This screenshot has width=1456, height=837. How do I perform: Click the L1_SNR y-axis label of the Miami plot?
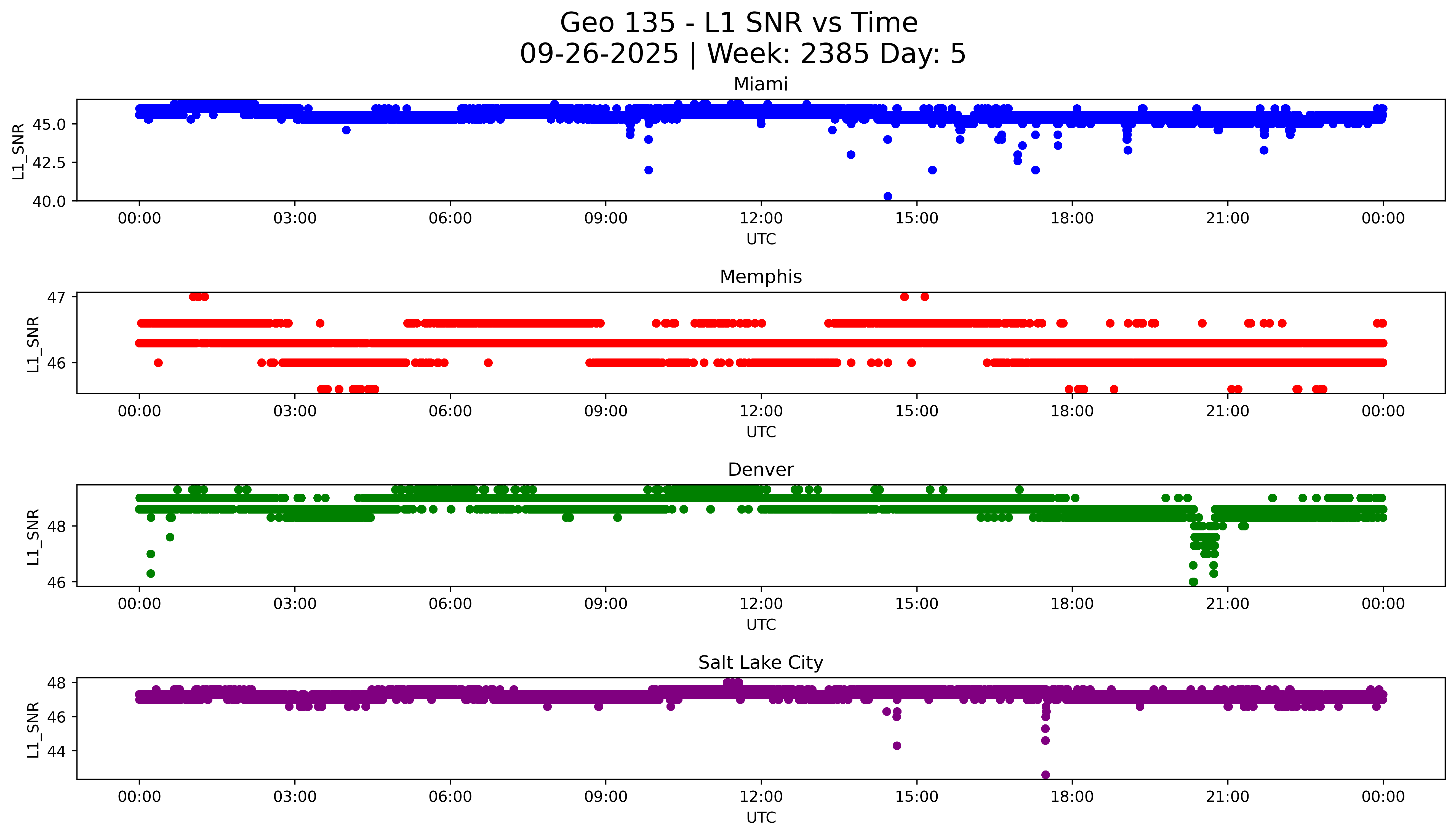18,151
